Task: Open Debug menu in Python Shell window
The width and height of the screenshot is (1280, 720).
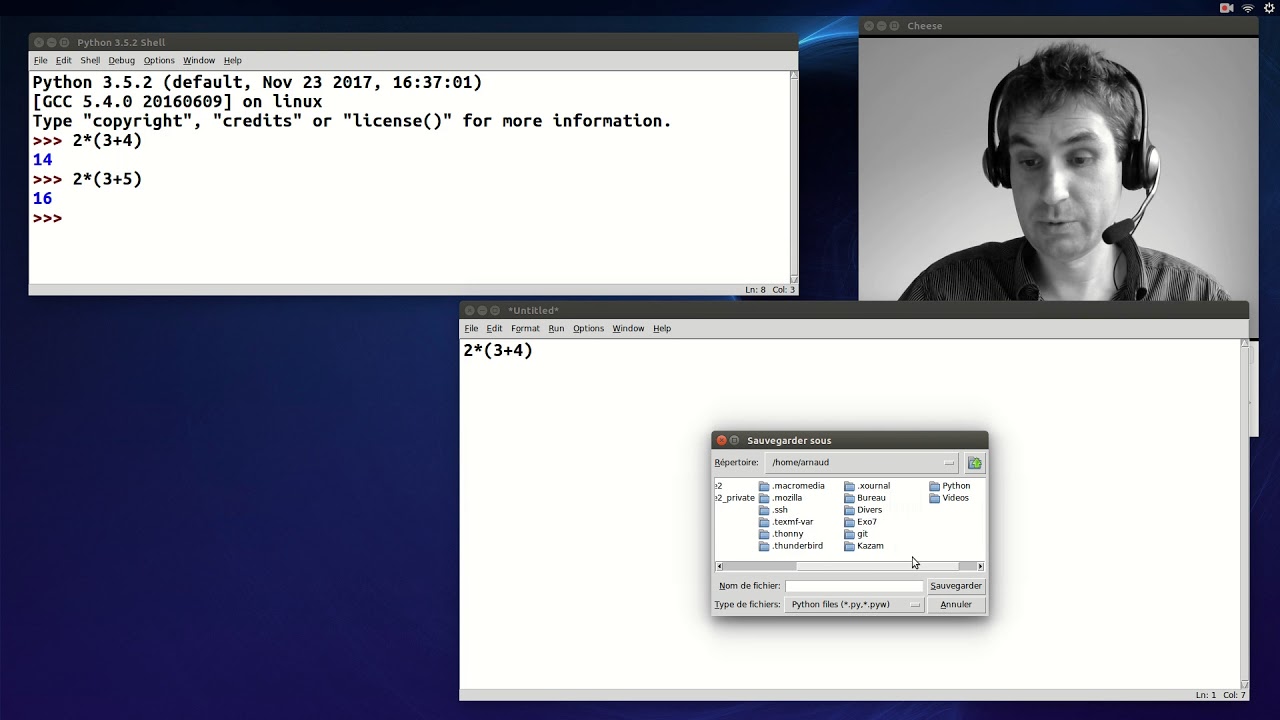Action: [121, 61]
